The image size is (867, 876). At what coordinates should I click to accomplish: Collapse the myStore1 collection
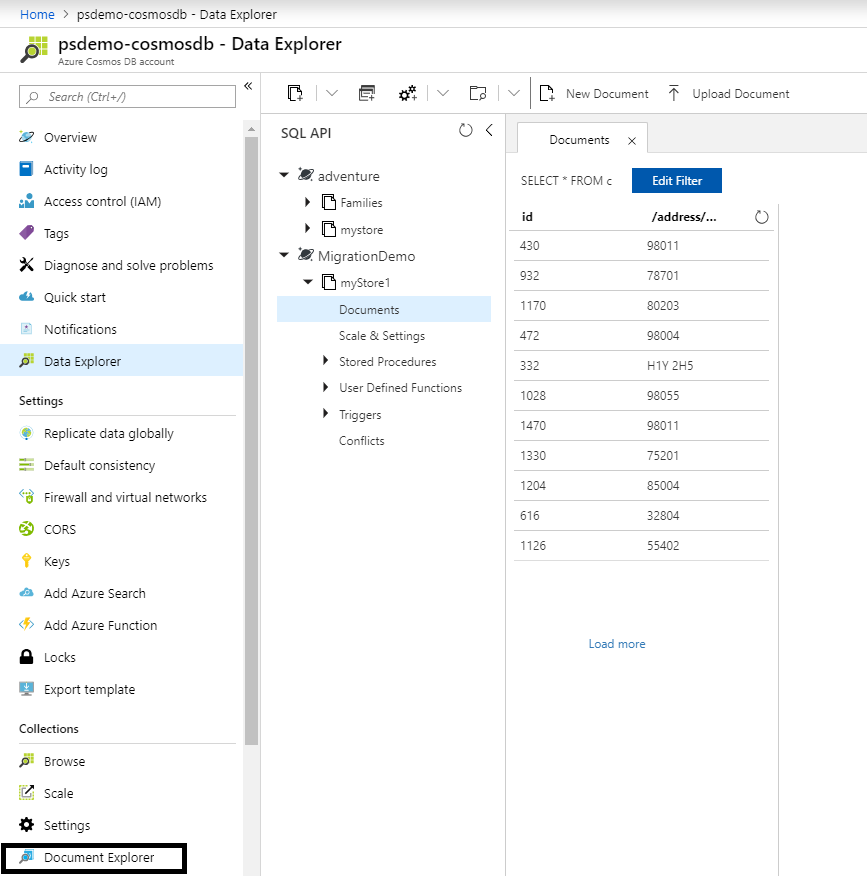pyautogui.click(x=308, y=282)
